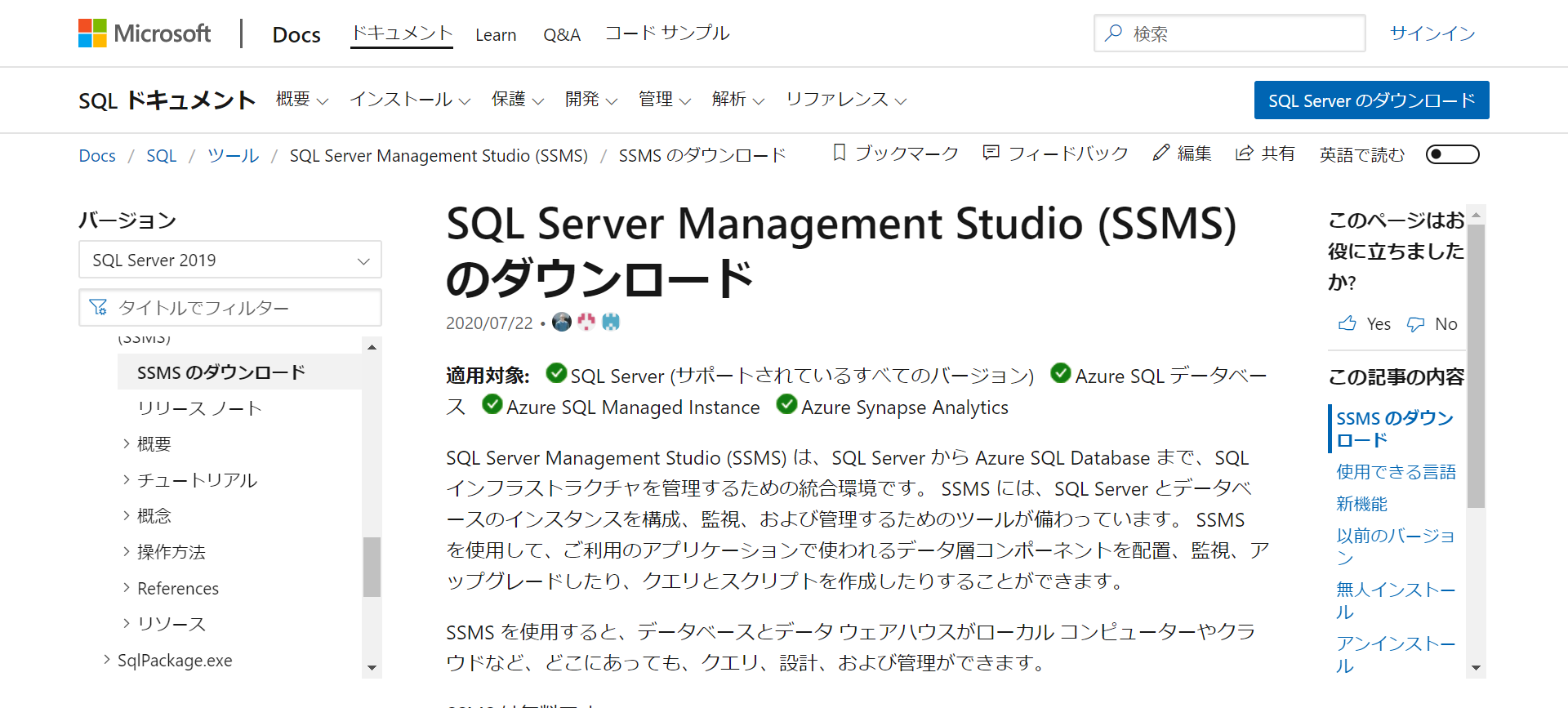Screen dimensions: 1568x708
Task: Select リリース ノート in the sidebar tree
Action: [x=200, y=408]
